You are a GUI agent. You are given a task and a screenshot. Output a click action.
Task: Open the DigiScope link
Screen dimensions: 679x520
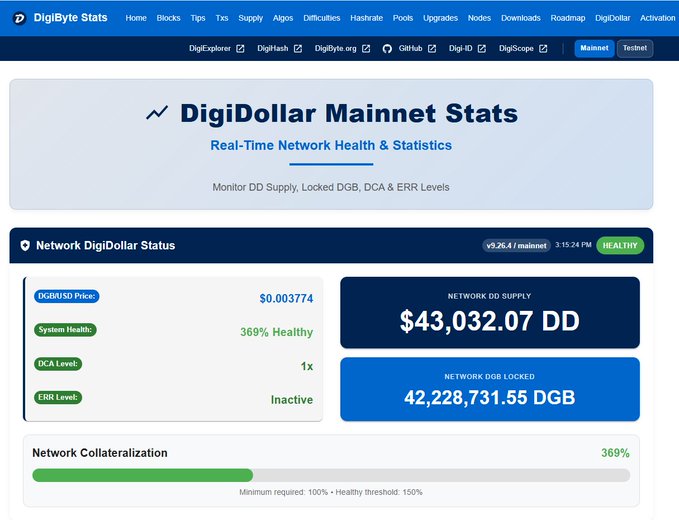(x=516, y=48)
